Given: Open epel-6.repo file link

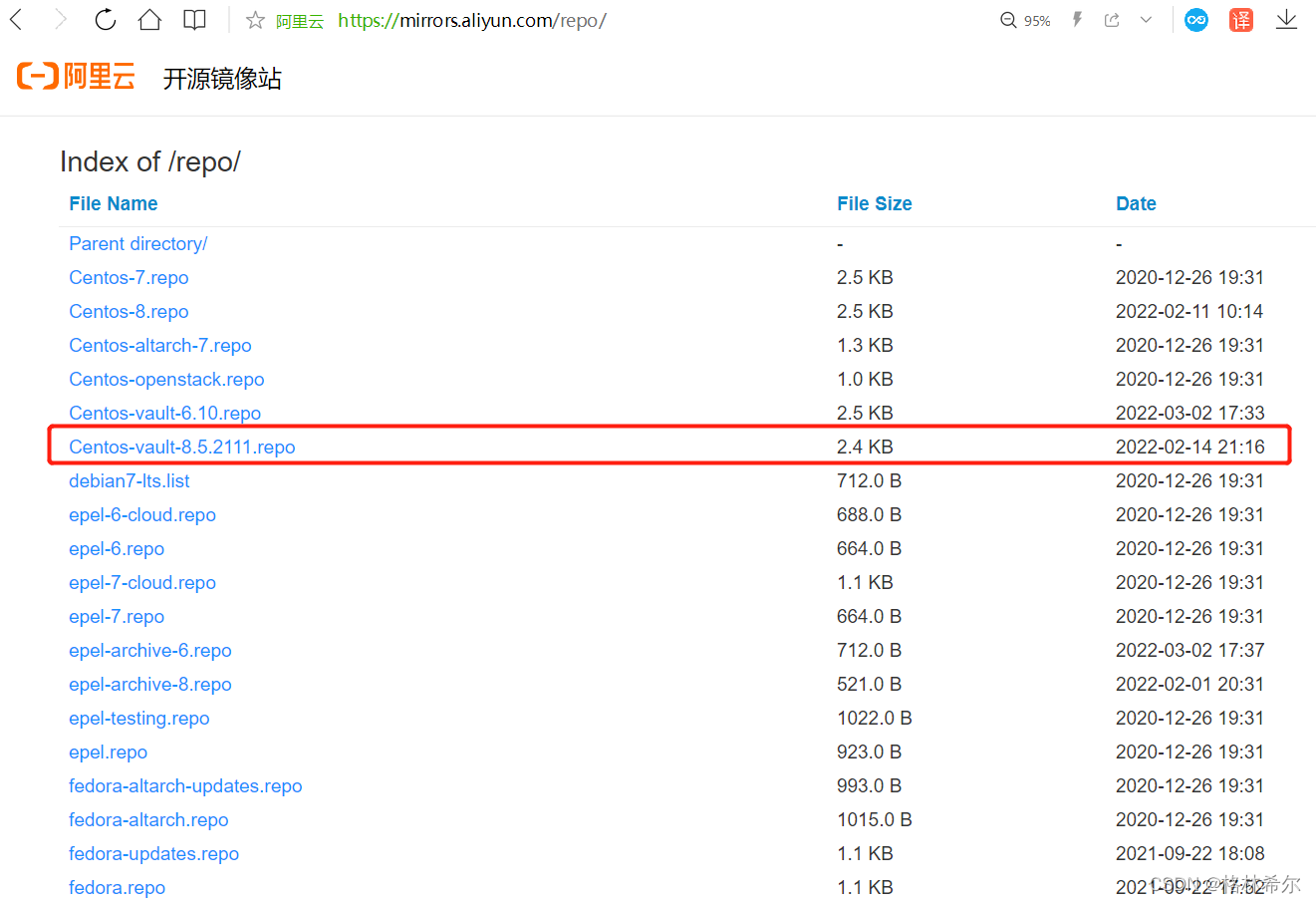Looking at the screenshot, I should click(x=117, y=548).
